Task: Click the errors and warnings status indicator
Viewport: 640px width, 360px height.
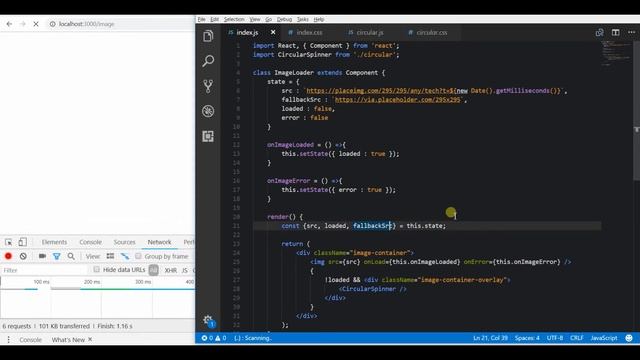Action: (x=214, y=338)
